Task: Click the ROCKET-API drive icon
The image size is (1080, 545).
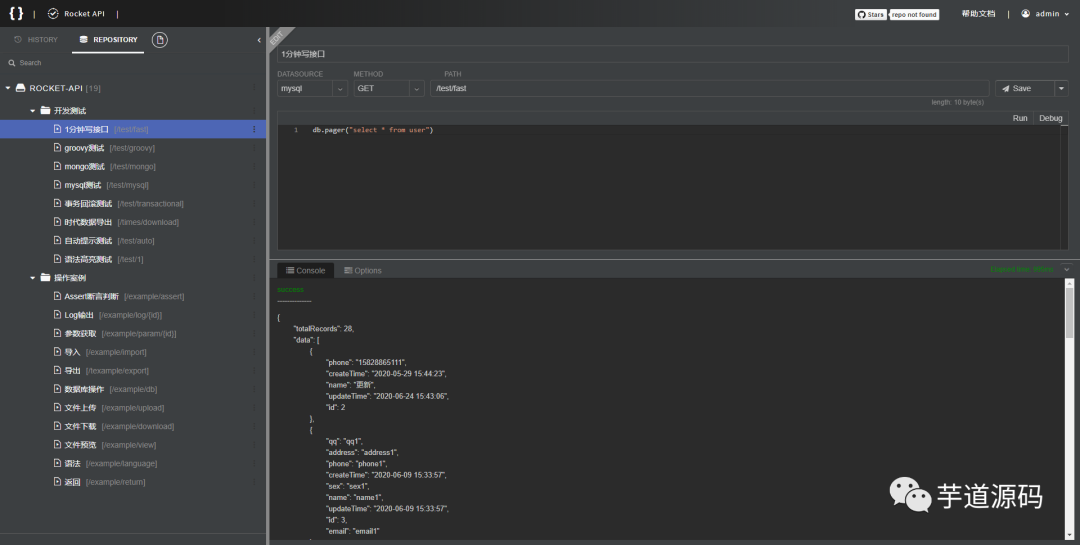Action: pyautogui.click(x=21, y=88)
